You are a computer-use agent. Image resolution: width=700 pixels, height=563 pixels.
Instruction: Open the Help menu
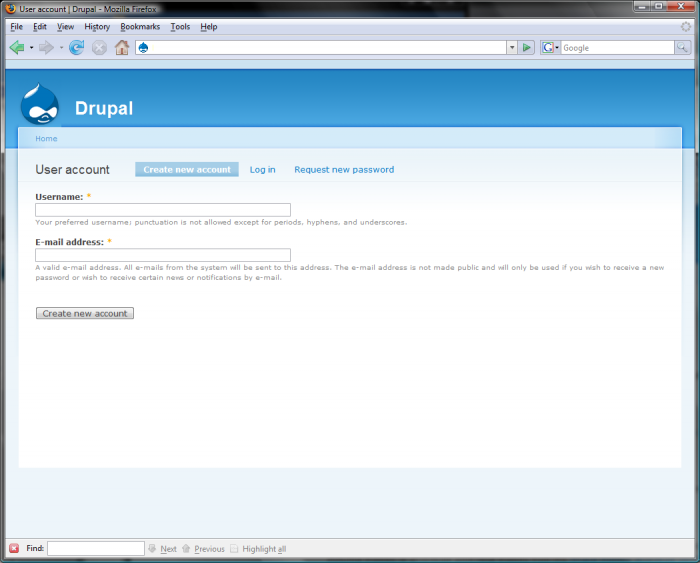208,27
